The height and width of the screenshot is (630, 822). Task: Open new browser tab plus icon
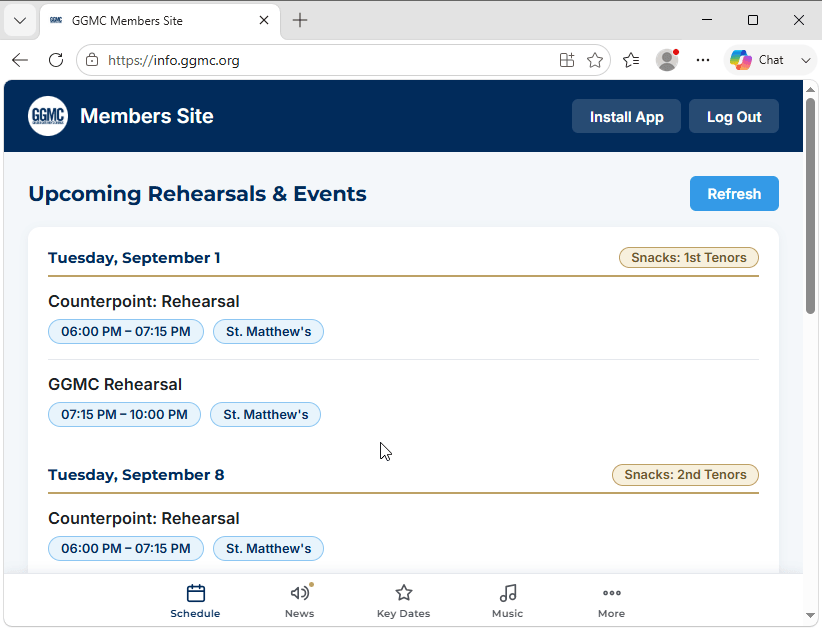(x=300, y=20)
